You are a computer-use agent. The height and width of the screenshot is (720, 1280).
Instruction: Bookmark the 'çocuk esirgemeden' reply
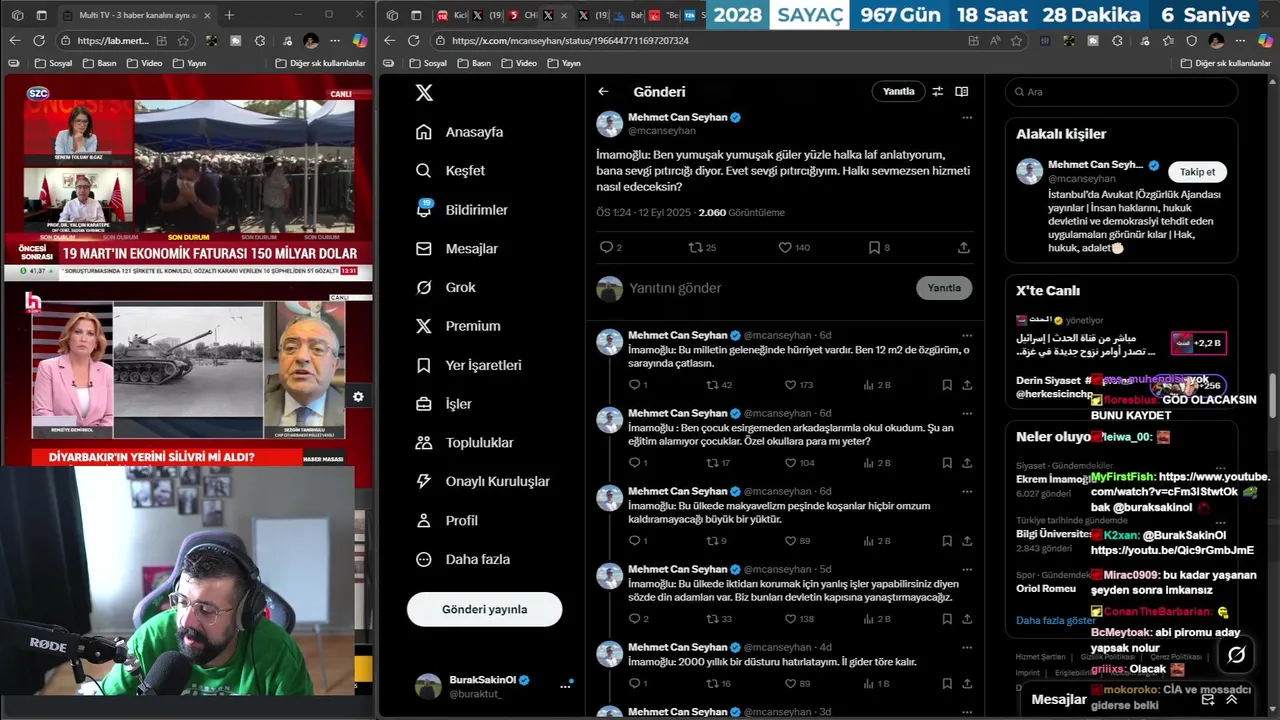click(947, 463)
